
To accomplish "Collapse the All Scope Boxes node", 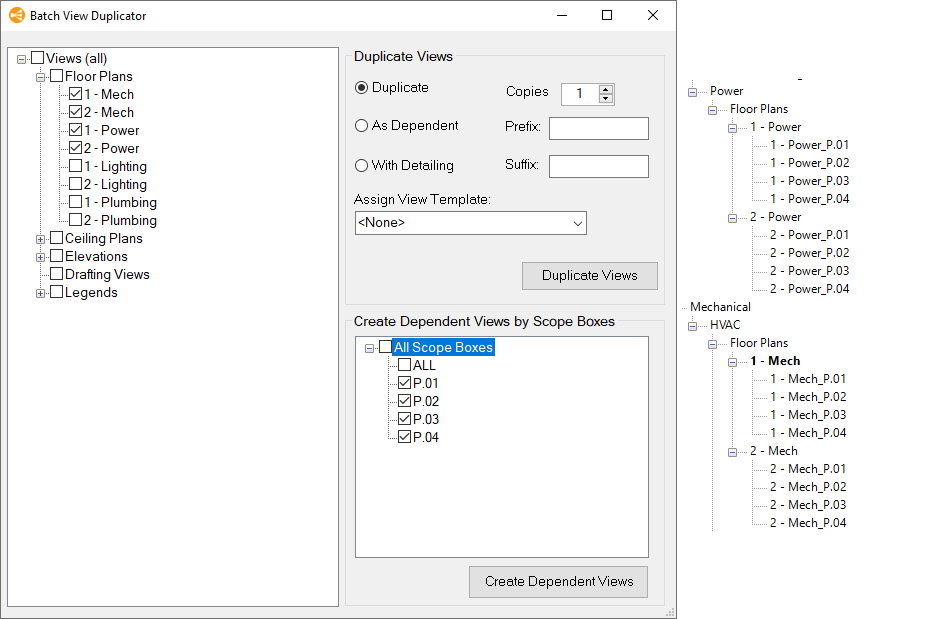I will 369,348.
